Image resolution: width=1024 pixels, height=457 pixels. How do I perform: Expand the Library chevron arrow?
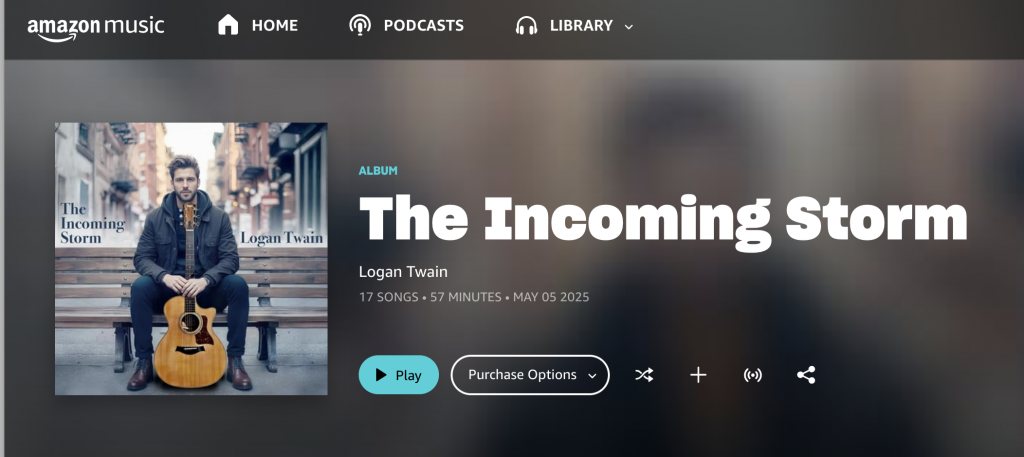tap(629, 27)
